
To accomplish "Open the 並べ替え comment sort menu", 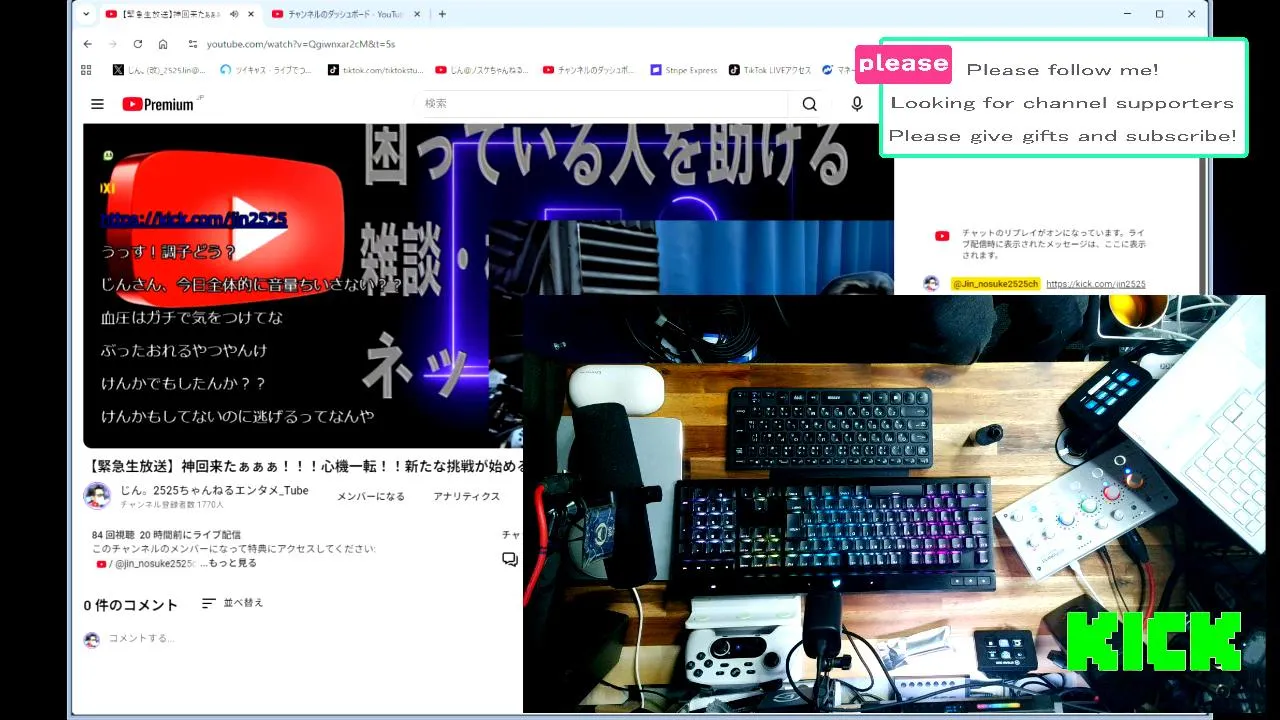I will point(233,603).
